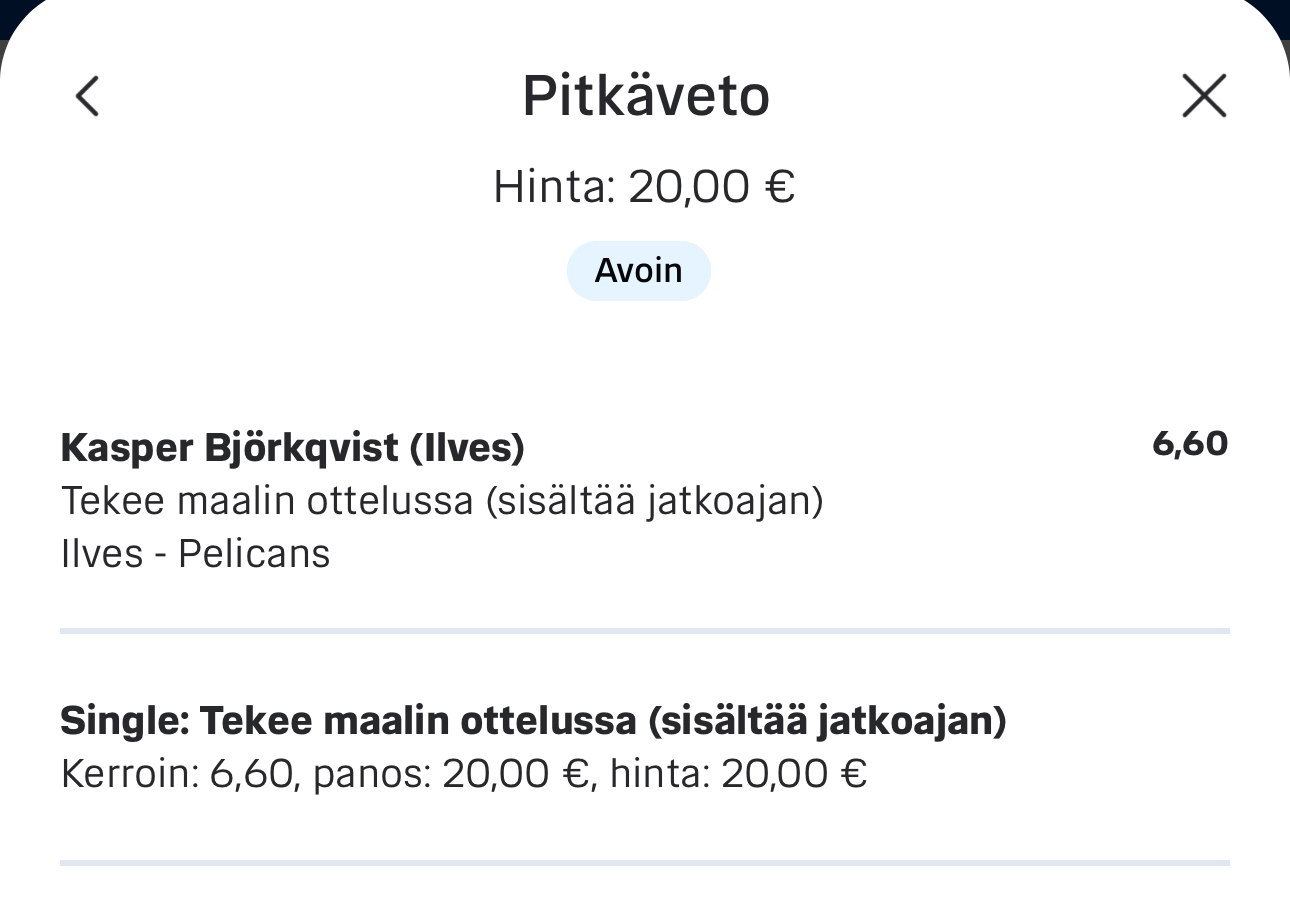This screenshot has height=908, width=1290.
Task: Tap hinta: 20,00 € ending the details line
Action: point(738,774)
